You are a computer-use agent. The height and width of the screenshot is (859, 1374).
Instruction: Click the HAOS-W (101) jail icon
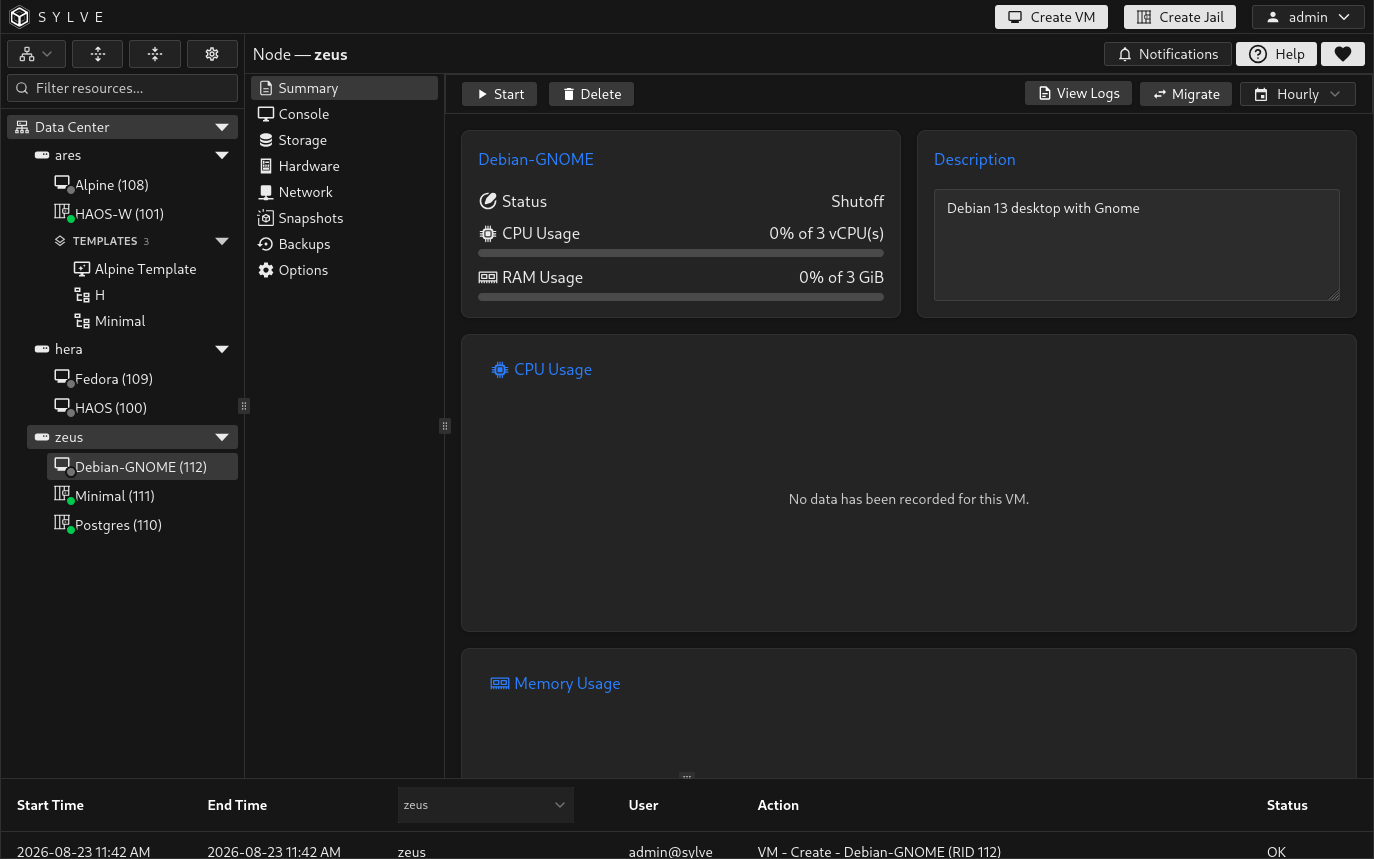coord(63,213)
